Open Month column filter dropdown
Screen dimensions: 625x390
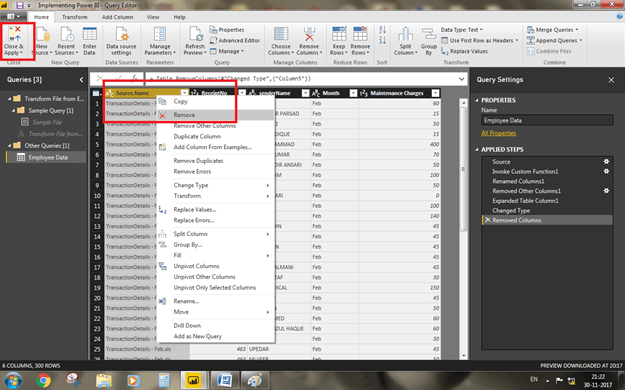coord(353,93)
